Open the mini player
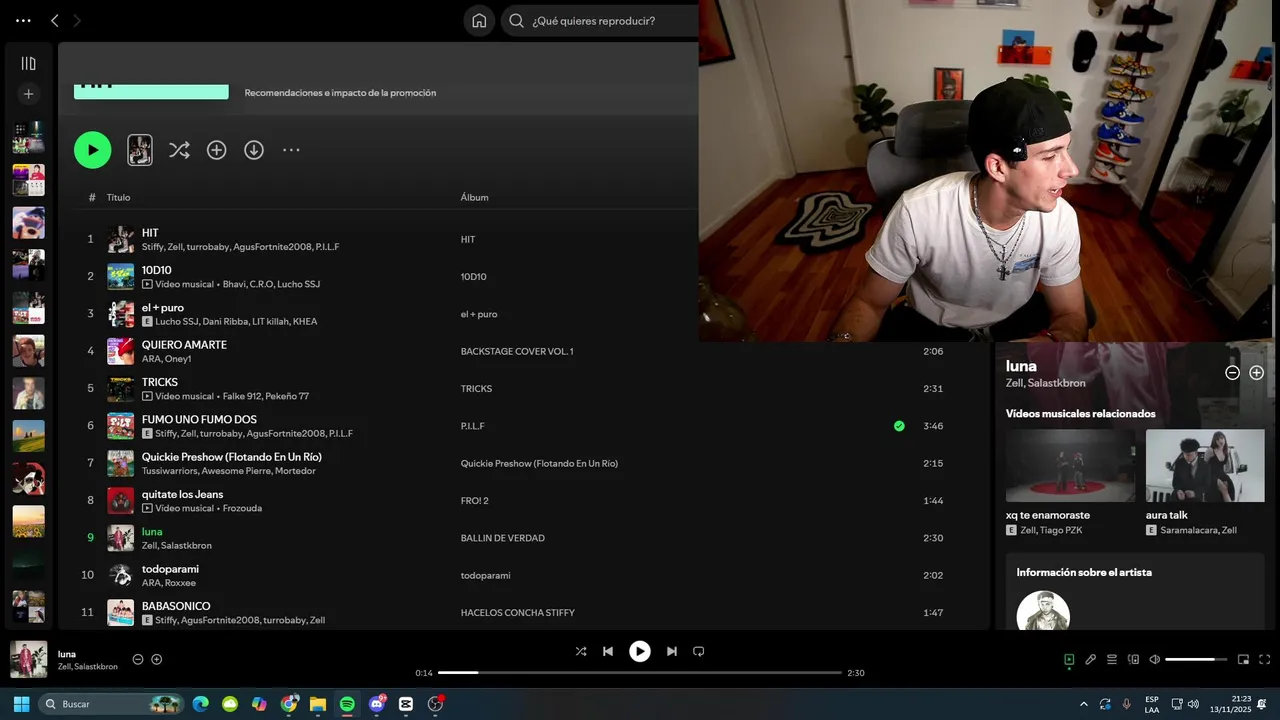This screenshot has width=1280, height=720. (1244, 659)
